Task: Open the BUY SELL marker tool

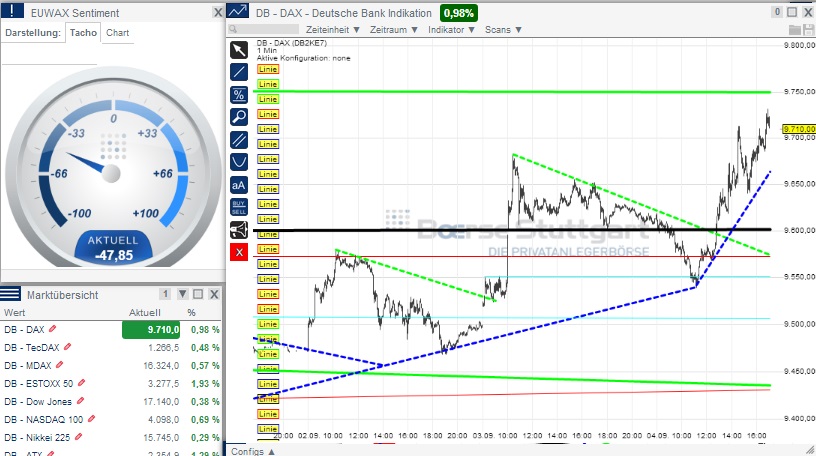Action: pos(239,207)
